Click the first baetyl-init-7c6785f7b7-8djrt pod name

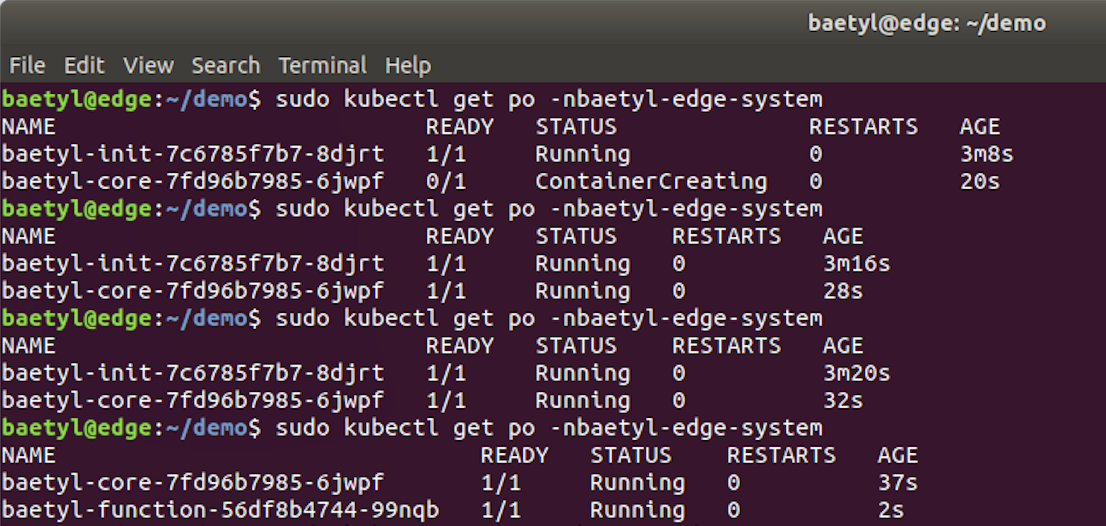(x=193, y=154)
